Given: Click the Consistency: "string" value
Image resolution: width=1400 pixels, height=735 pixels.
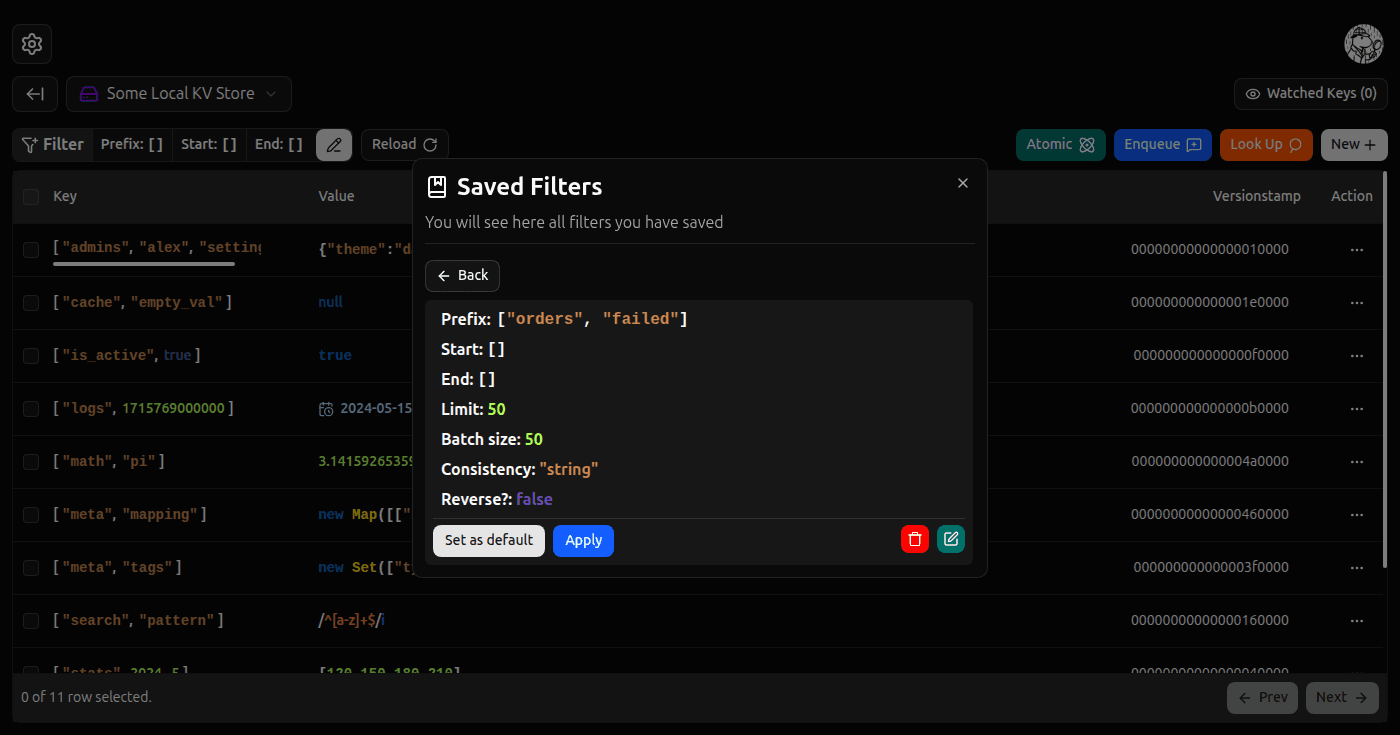Looking at the screenshot, I should pos(568,470).
